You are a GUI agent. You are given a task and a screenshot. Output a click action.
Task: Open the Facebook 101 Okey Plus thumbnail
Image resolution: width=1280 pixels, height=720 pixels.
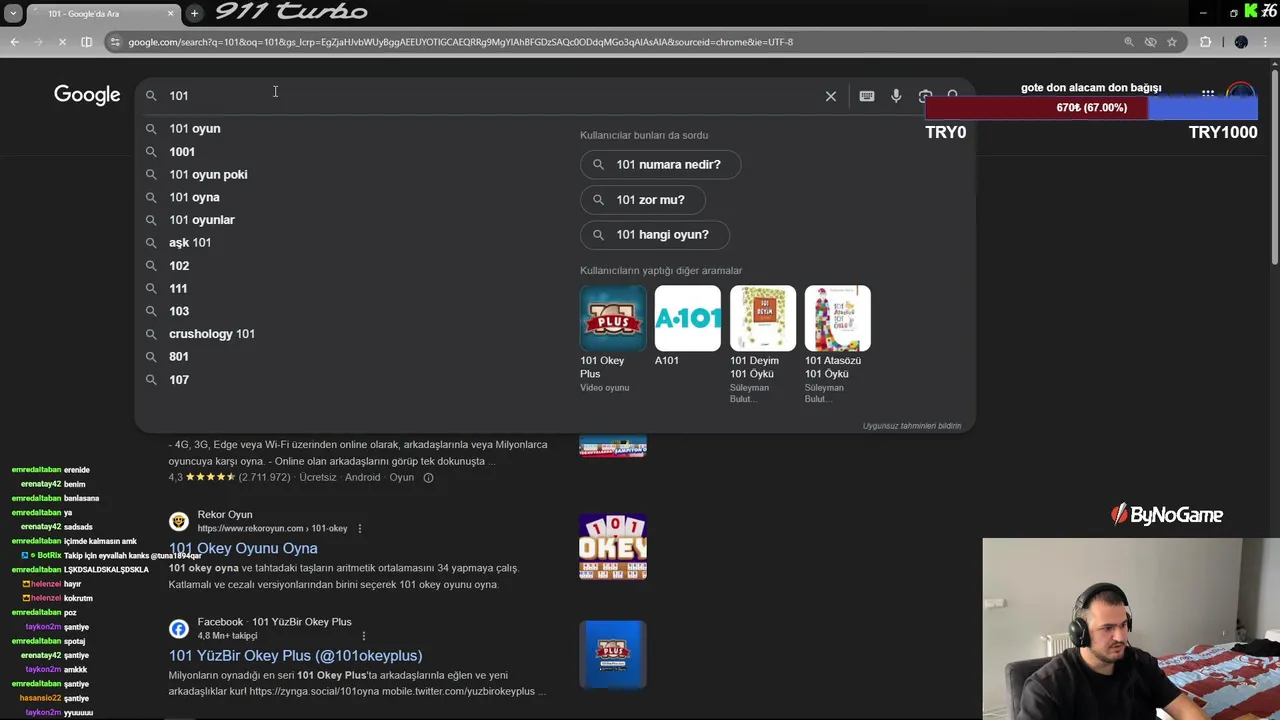[613, 654]
